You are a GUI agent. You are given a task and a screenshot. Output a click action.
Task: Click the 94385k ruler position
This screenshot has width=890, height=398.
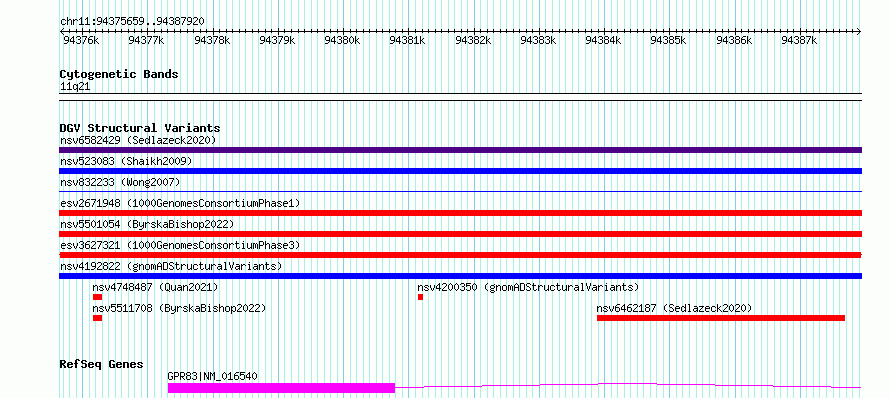(x=669, y=40)
